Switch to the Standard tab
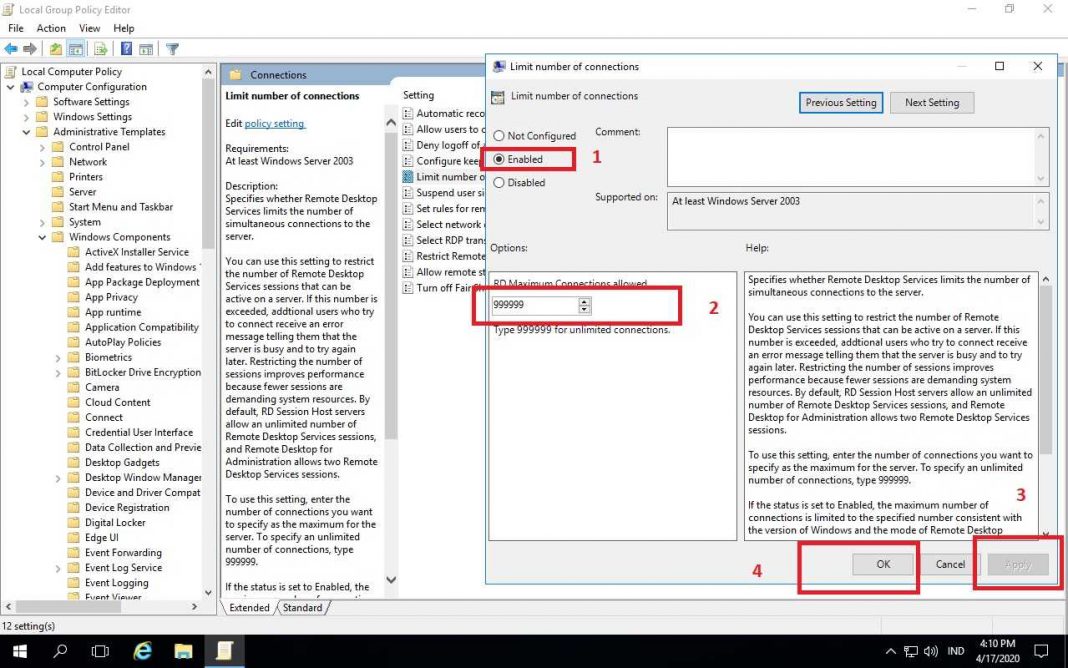 (x=302, y=607)
